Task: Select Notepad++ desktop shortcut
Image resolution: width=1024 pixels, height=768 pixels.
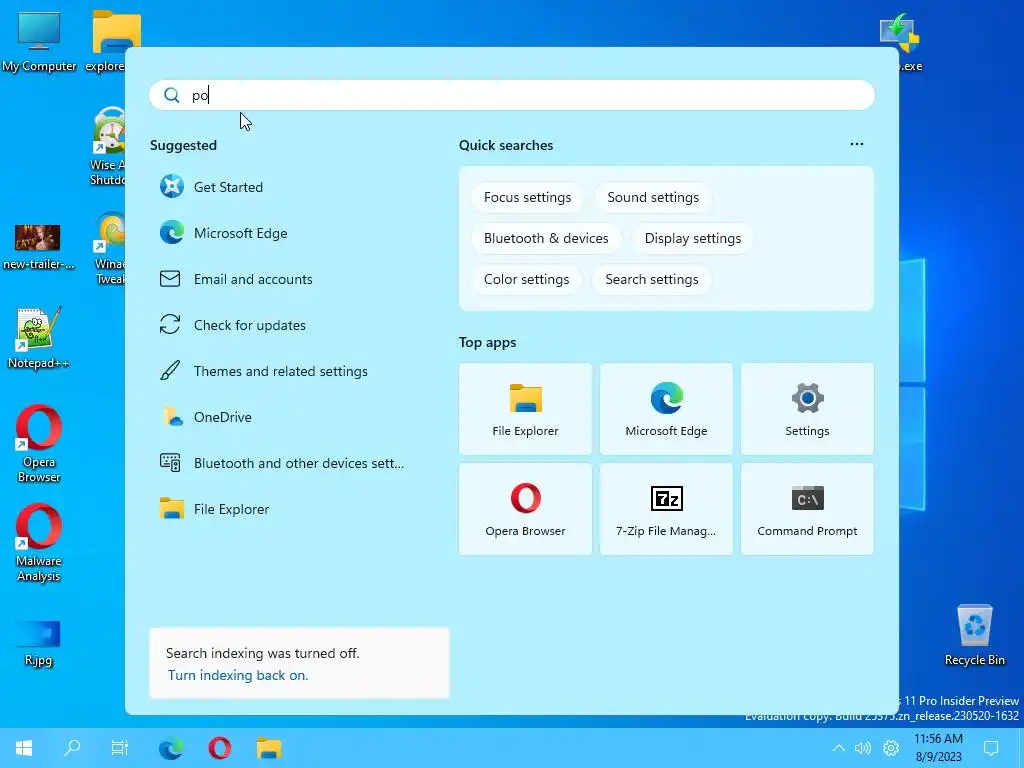Action: [39, 338]
